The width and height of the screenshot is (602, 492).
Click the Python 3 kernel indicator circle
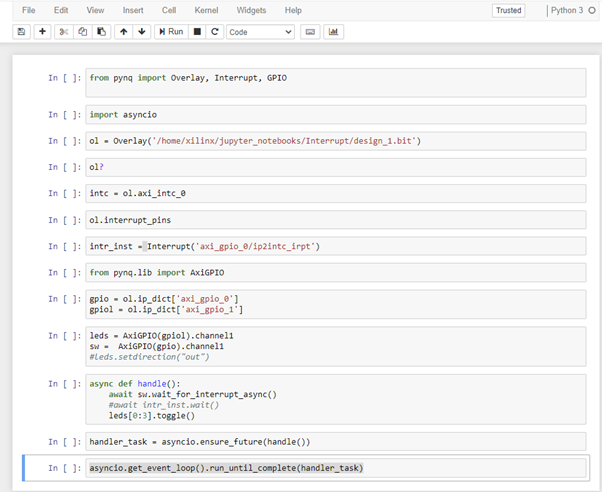tap(592, 10)
